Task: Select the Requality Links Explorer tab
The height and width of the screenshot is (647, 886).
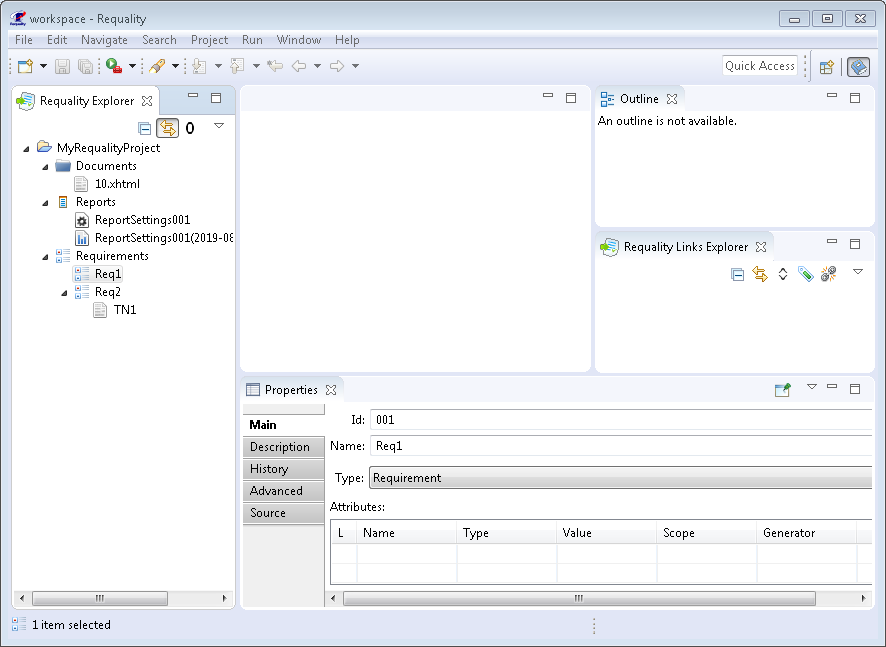Action: (685, 247)
